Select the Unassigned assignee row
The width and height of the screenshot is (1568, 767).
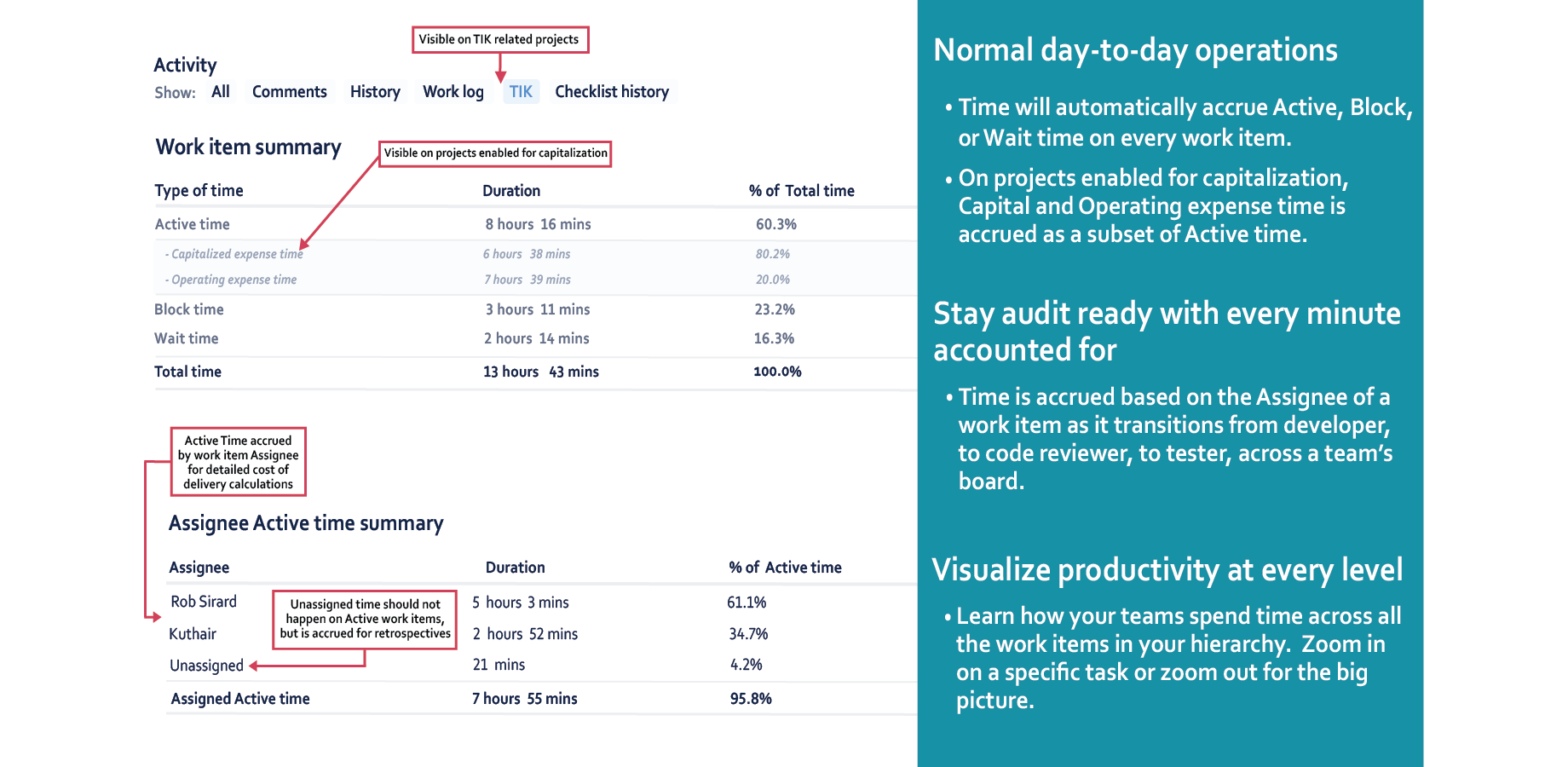207,666
